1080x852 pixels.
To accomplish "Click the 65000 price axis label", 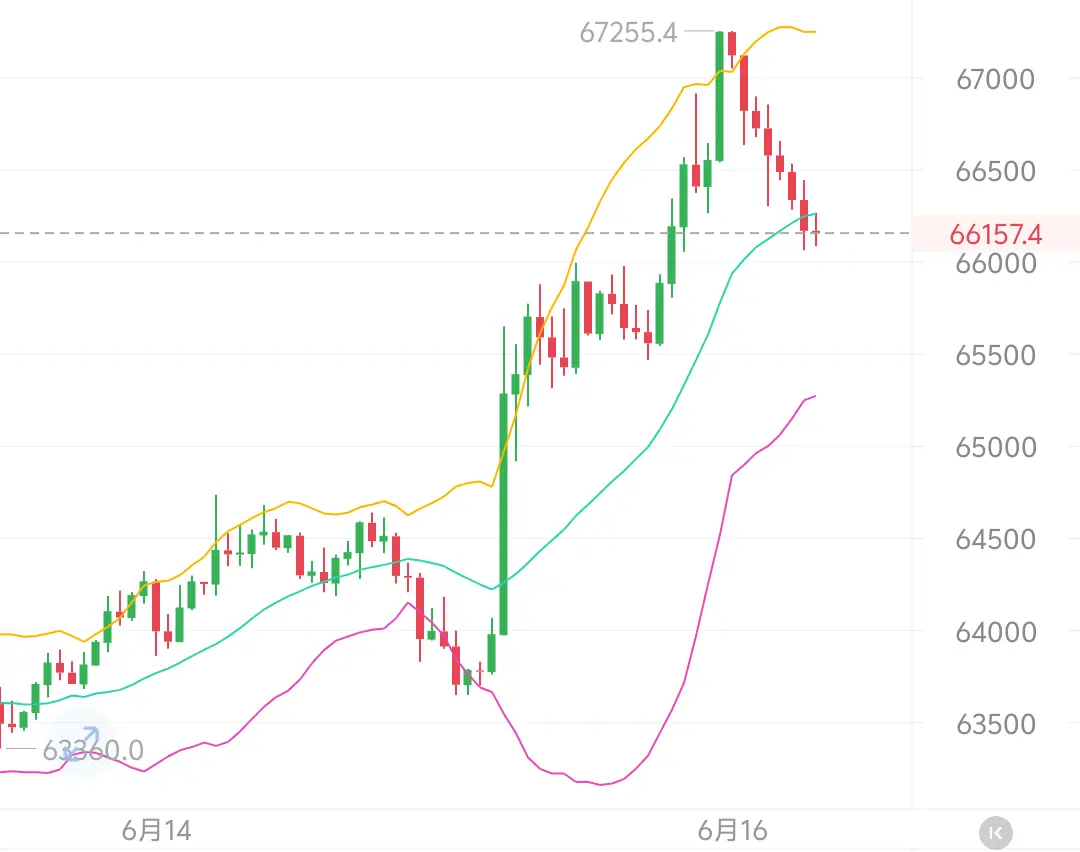I will pos(995,447).
